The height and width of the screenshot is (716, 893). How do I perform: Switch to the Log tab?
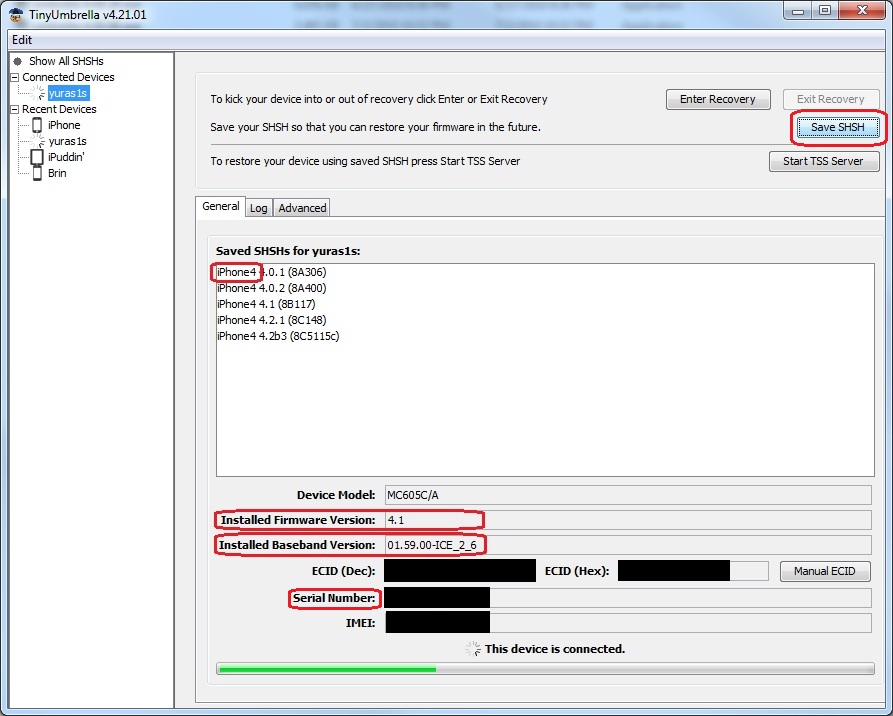[x=259, y=208]
